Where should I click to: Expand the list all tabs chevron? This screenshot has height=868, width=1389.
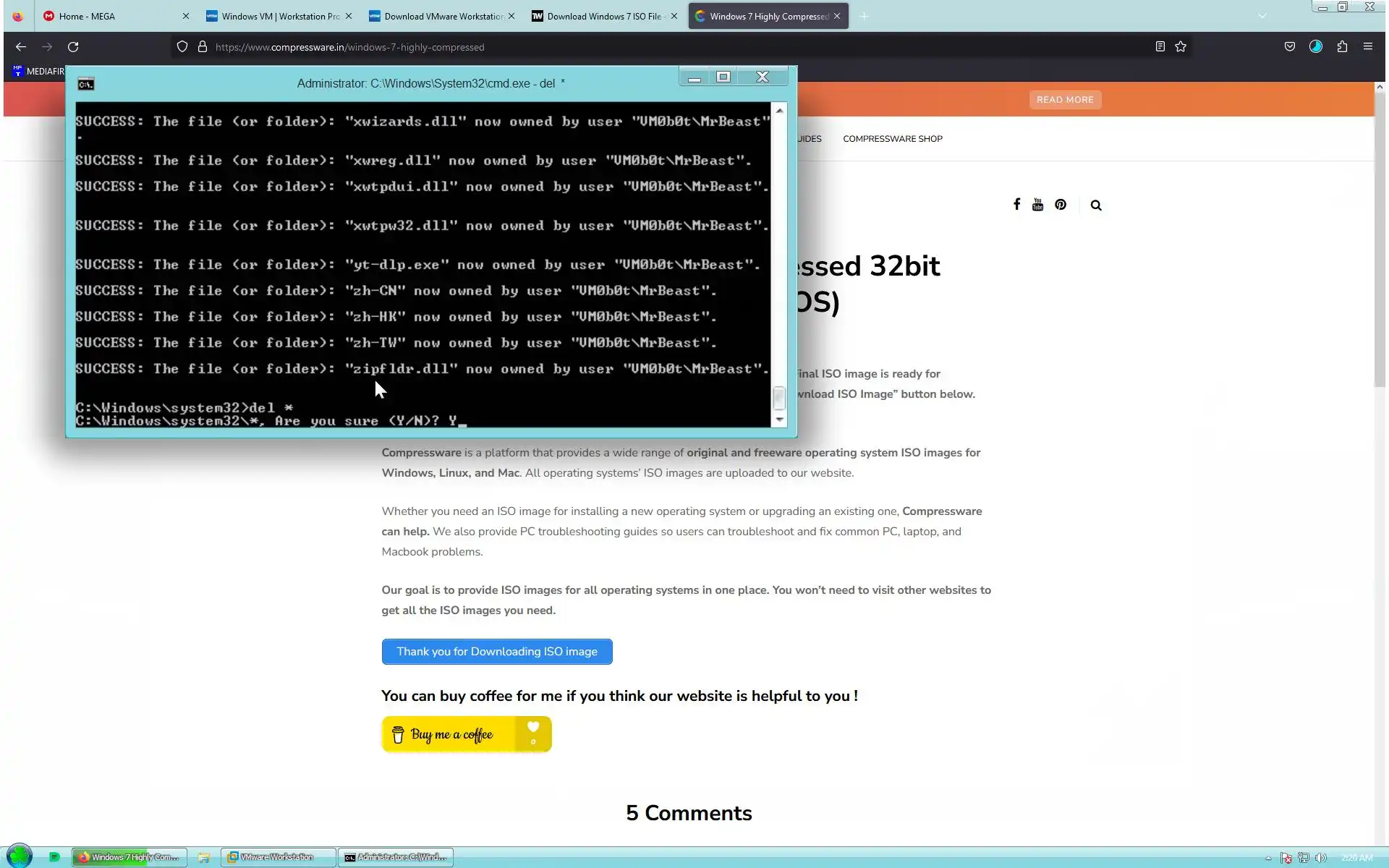click(x=1262, y=16)
